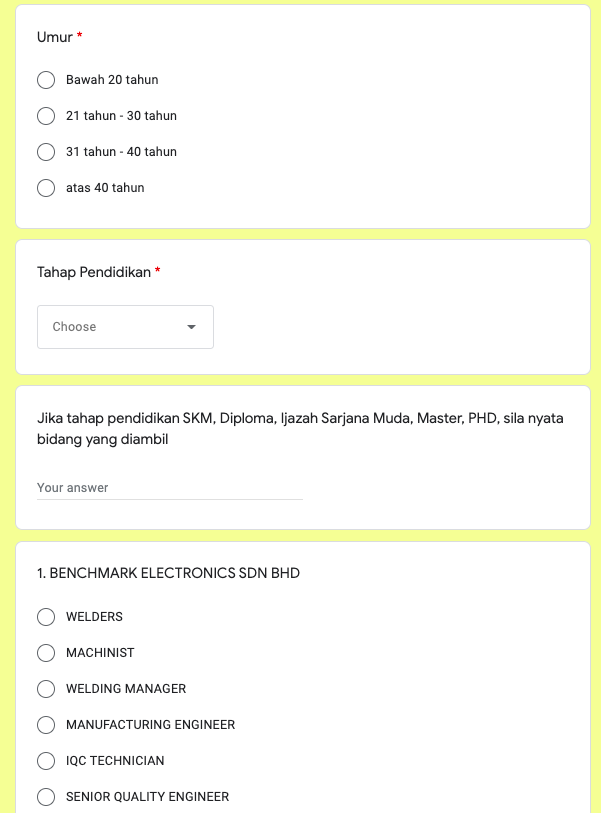This screenshot has width=601, height=813.
Task: Choose '21 tahun - 30 tahun' radio button
Action: [46, 116]
